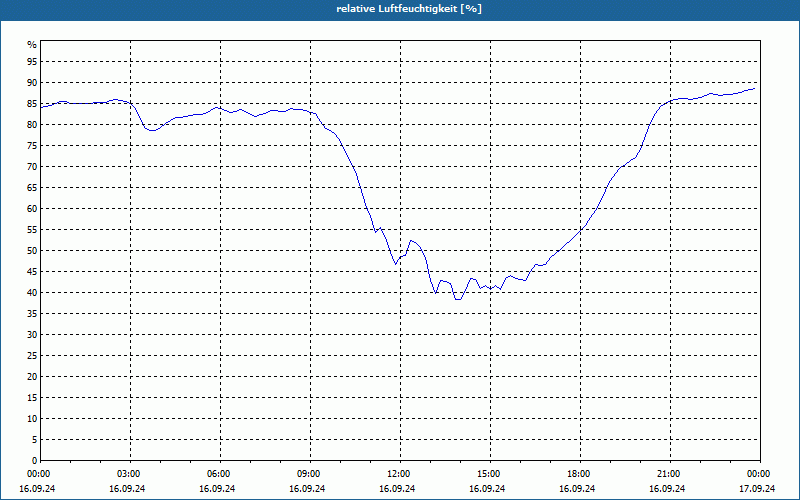800x500 pixels.
Task: Click the y-axis value 60
Action: pos(32,209)
